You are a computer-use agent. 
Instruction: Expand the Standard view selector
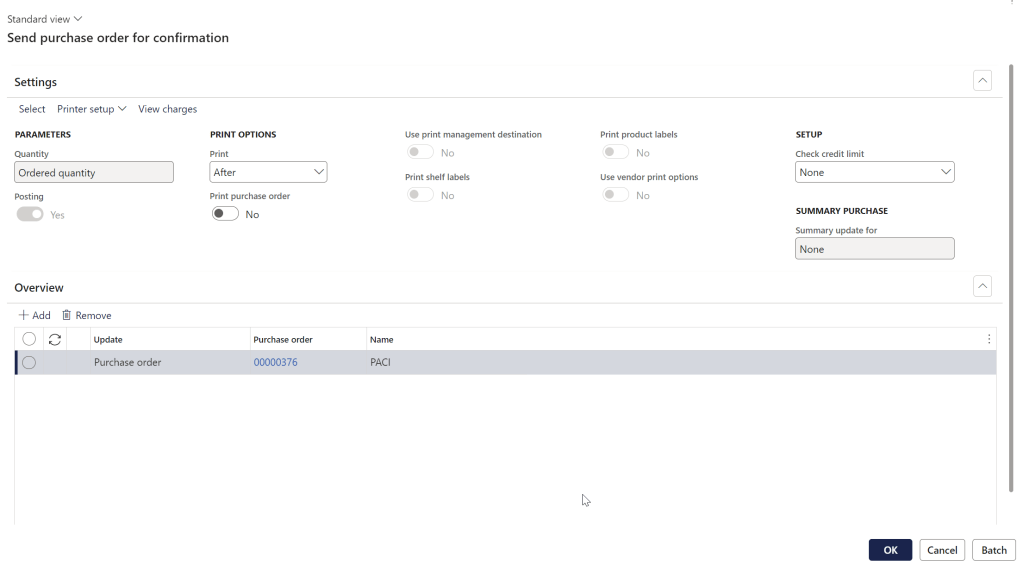[45, 19]
